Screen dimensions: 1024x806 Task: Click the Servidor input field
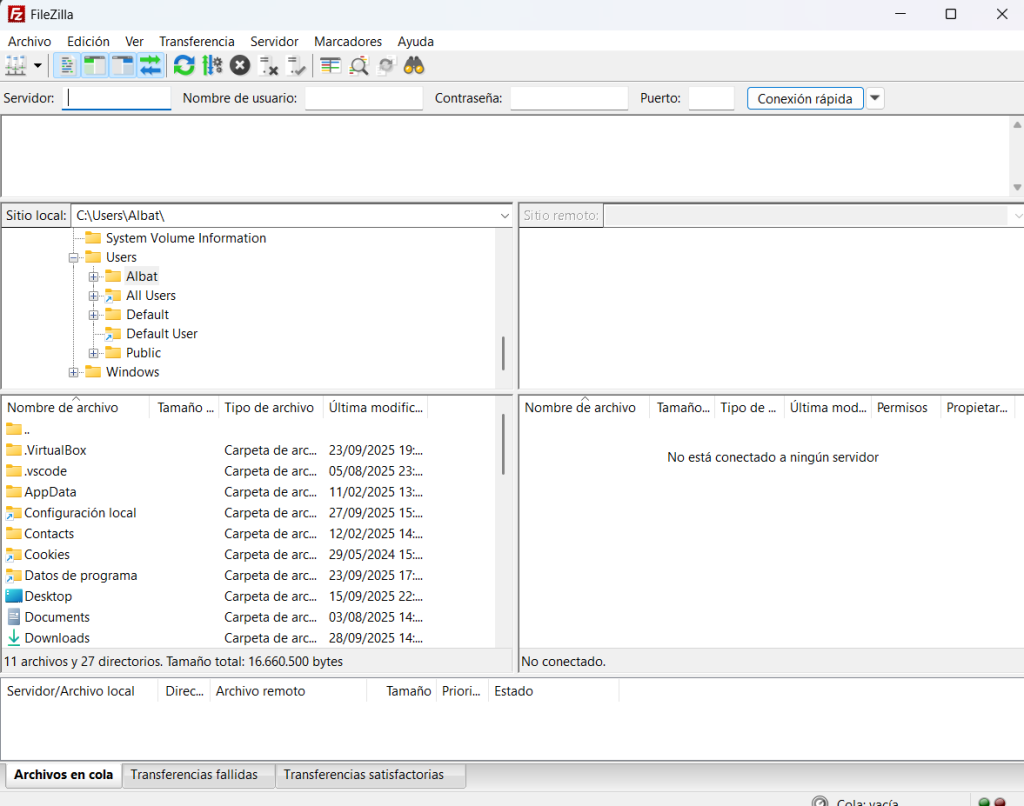tap(117, 98)
